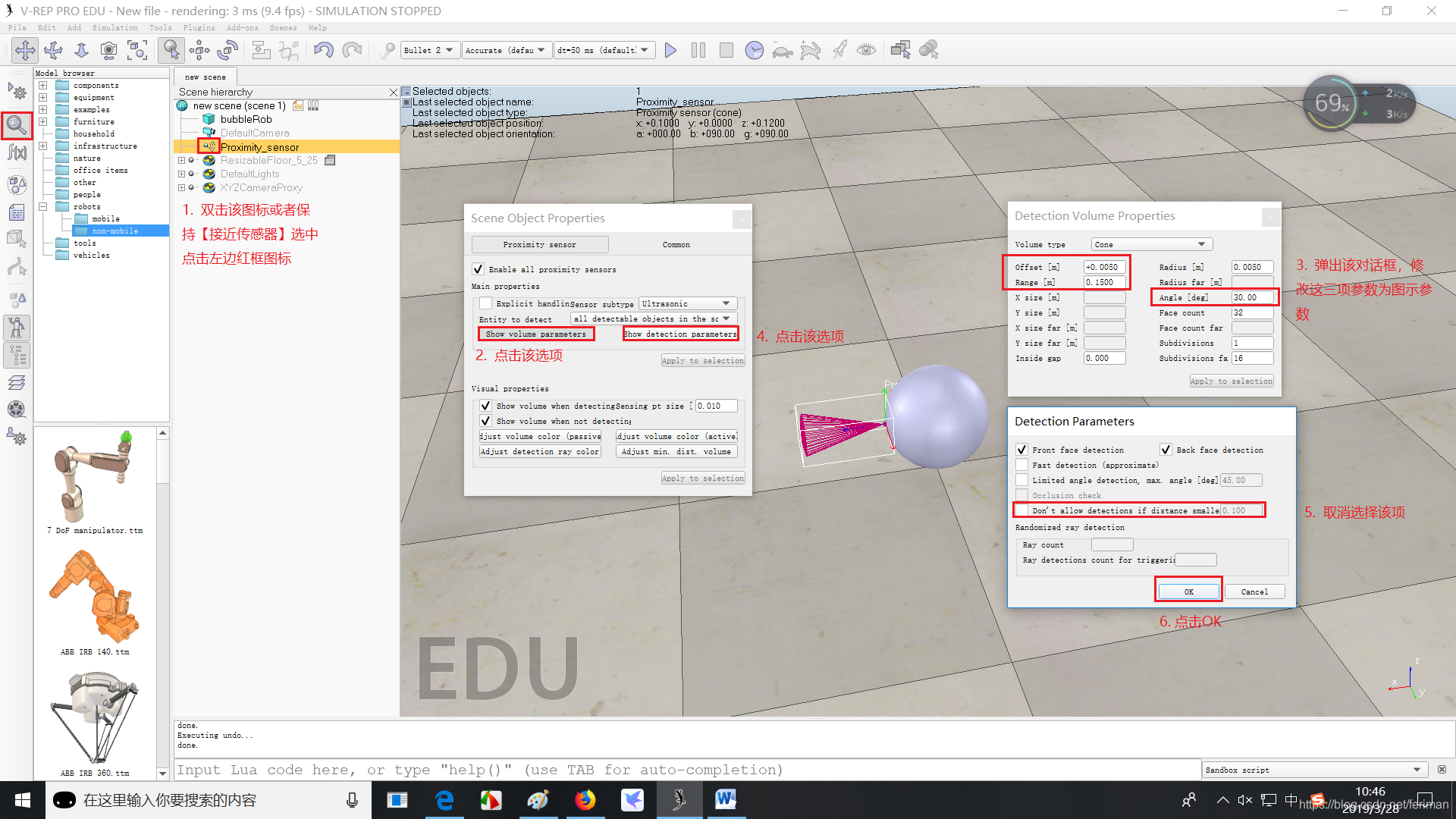Select Proximity sensor tab in properties
Image resolution: width=1456 pixels, height=819 pixels.
coord(539,244)
